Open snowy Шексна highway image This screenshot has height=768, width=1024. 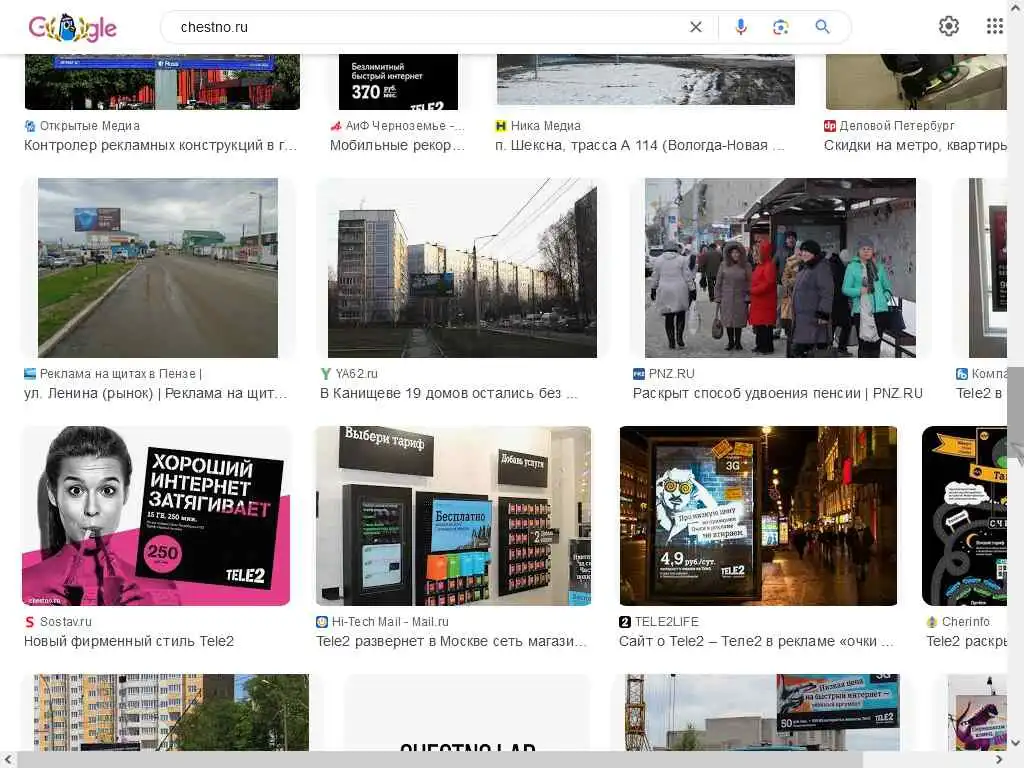[x=646, y=80]
